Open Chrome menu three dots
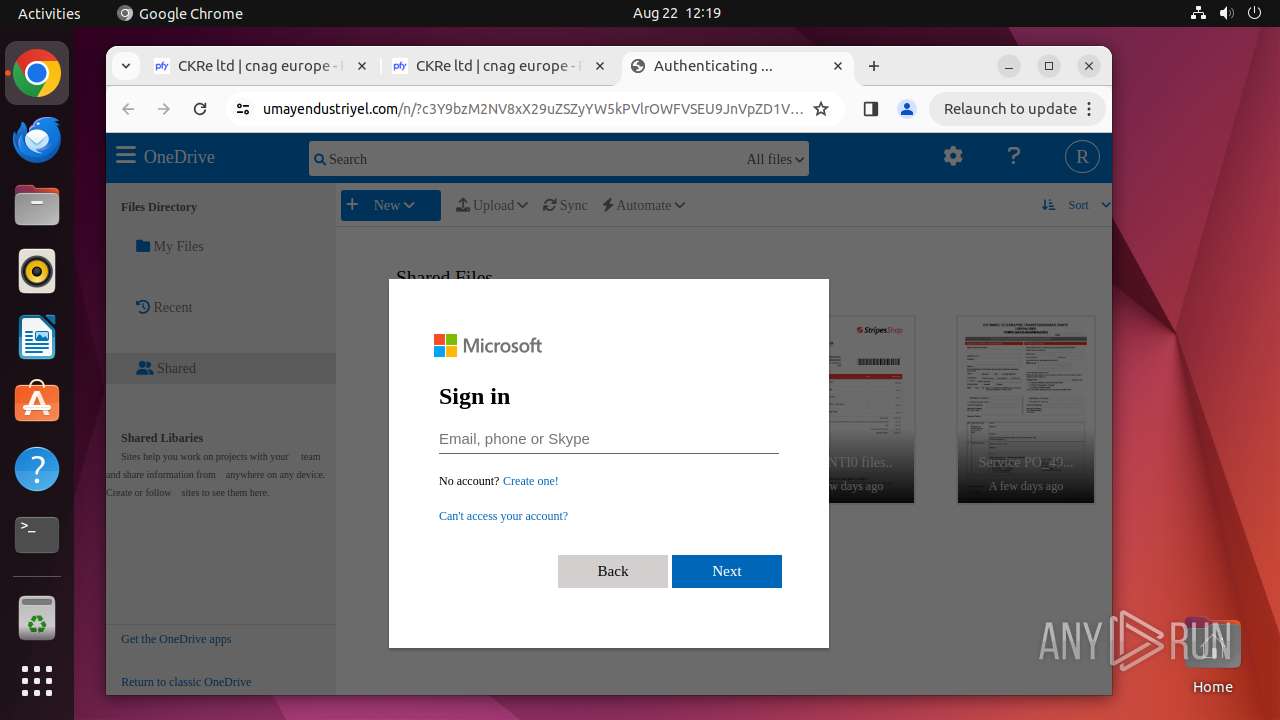The width and height of the screenshot is (1280, 720). pos(1090,109)
